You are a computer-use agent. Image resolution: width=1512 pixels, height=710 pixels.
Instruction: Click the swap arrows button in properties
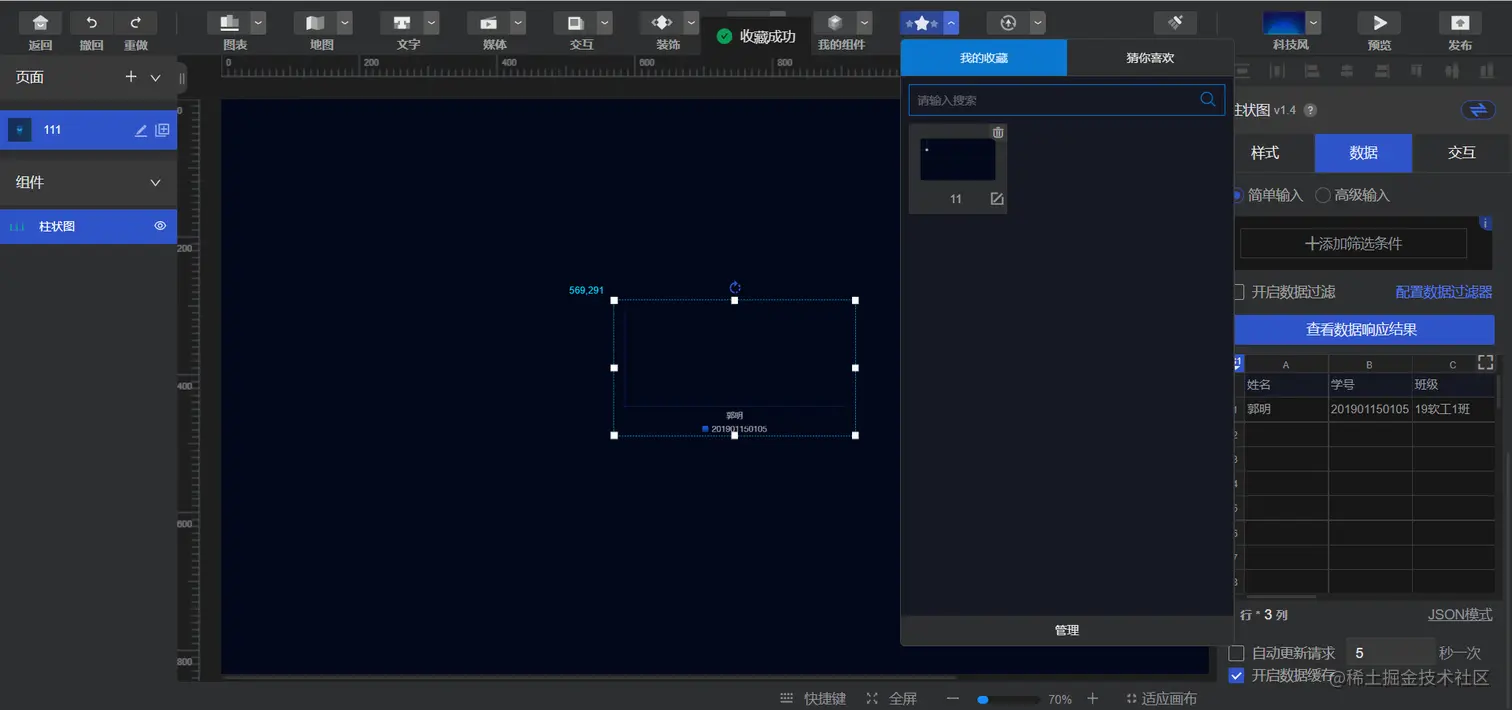click(x=1477, y=110)
